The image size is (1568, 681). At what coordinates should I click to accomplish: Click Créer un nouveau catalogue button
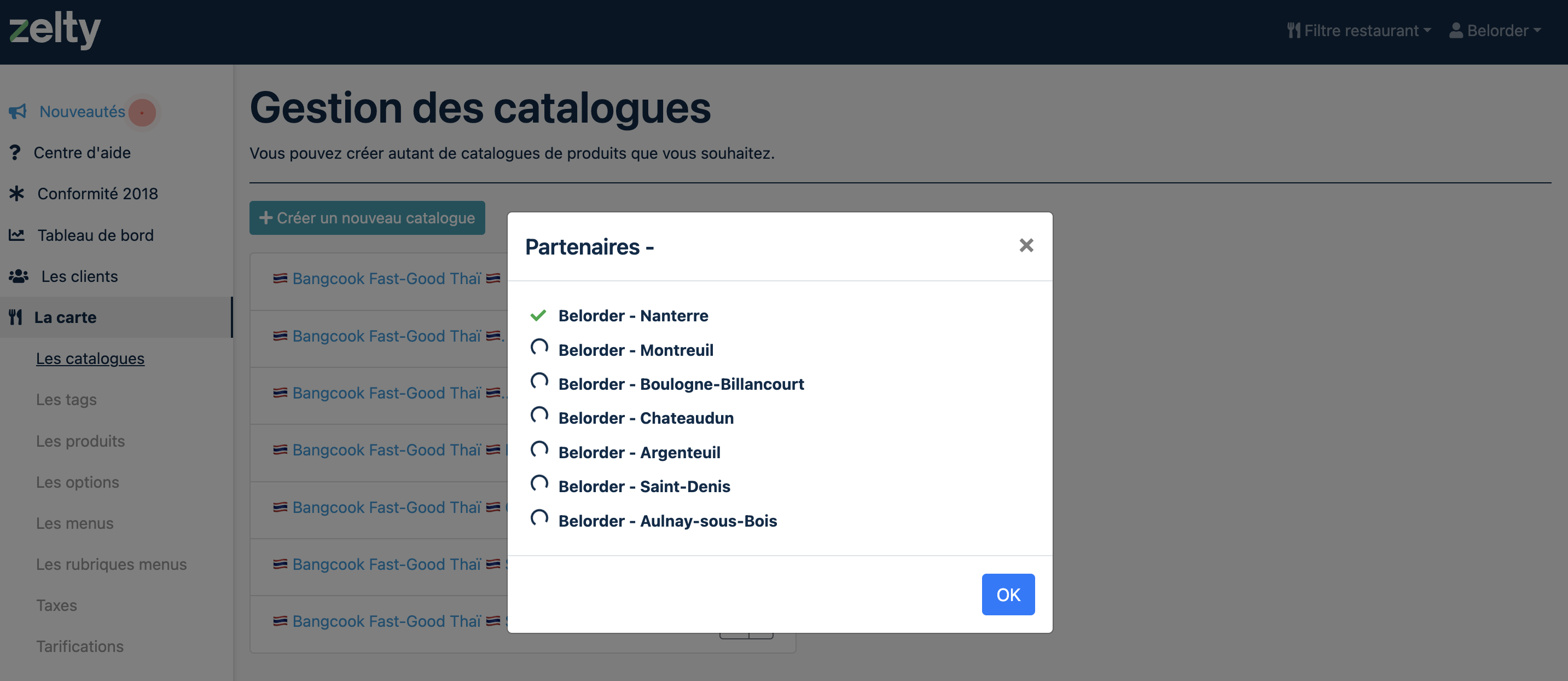[x=367, y=218]
